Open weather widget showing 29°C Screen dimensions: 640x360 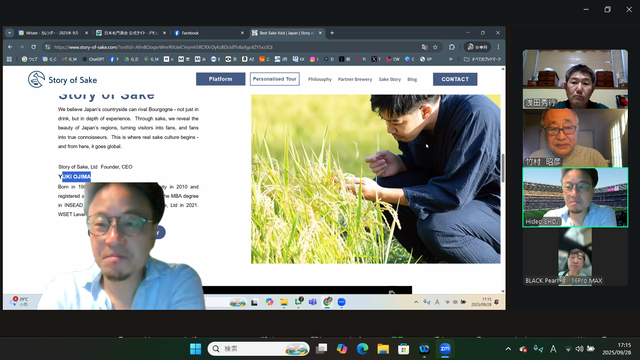pos(20,302)
